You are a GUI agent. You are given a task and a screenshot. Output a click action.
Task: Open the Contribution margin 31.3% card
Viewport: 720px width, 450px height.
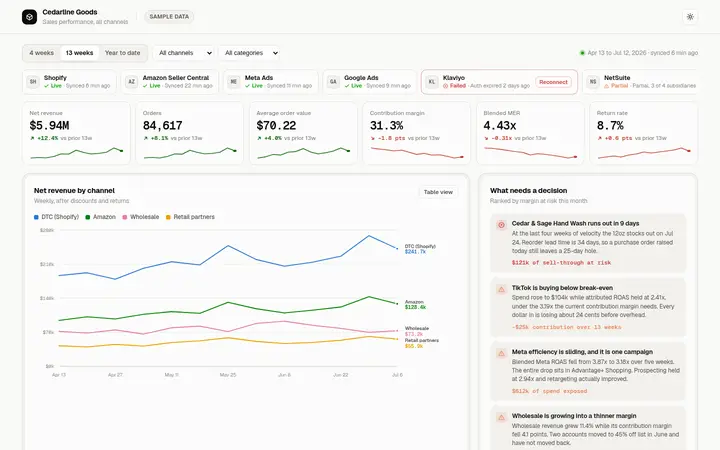pos(416,133)
